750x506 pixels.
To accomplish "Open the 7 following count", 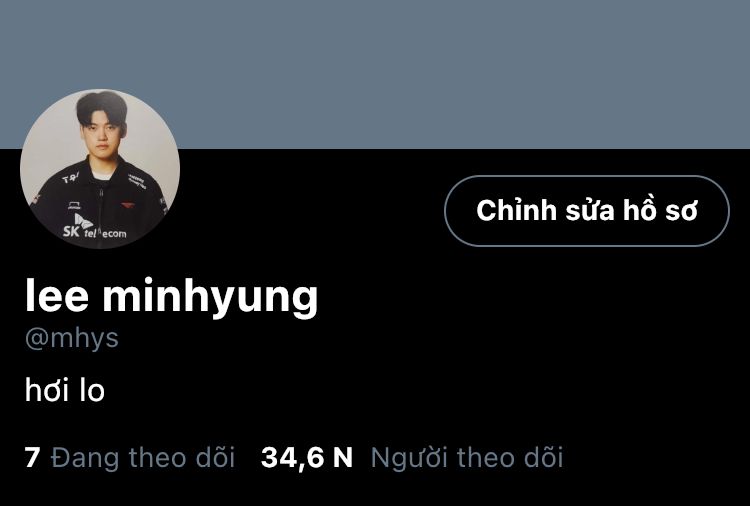I will pyautogui.click(x=32, y=457).
